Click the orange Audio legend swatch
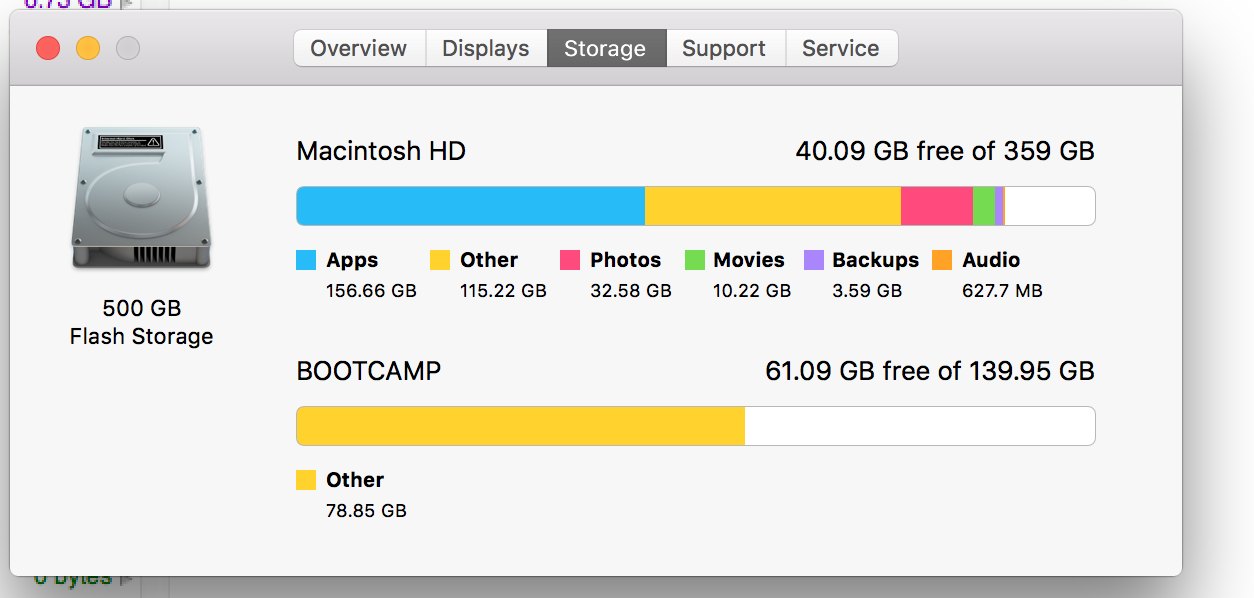The image size is (1254, 598). click(x=942, y=260)
